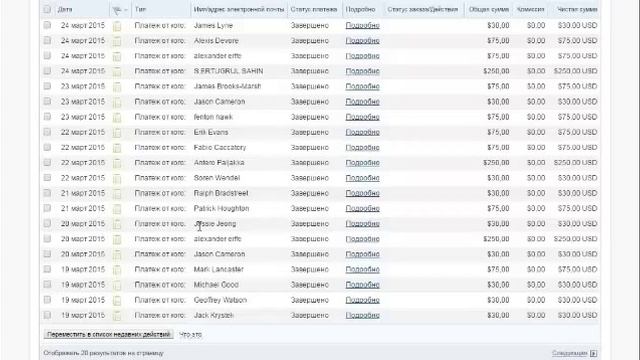The height and width of the screenshot is (360, 640).
Task: Select checkbox for Erik Evans payment
Action: [47, 132]
